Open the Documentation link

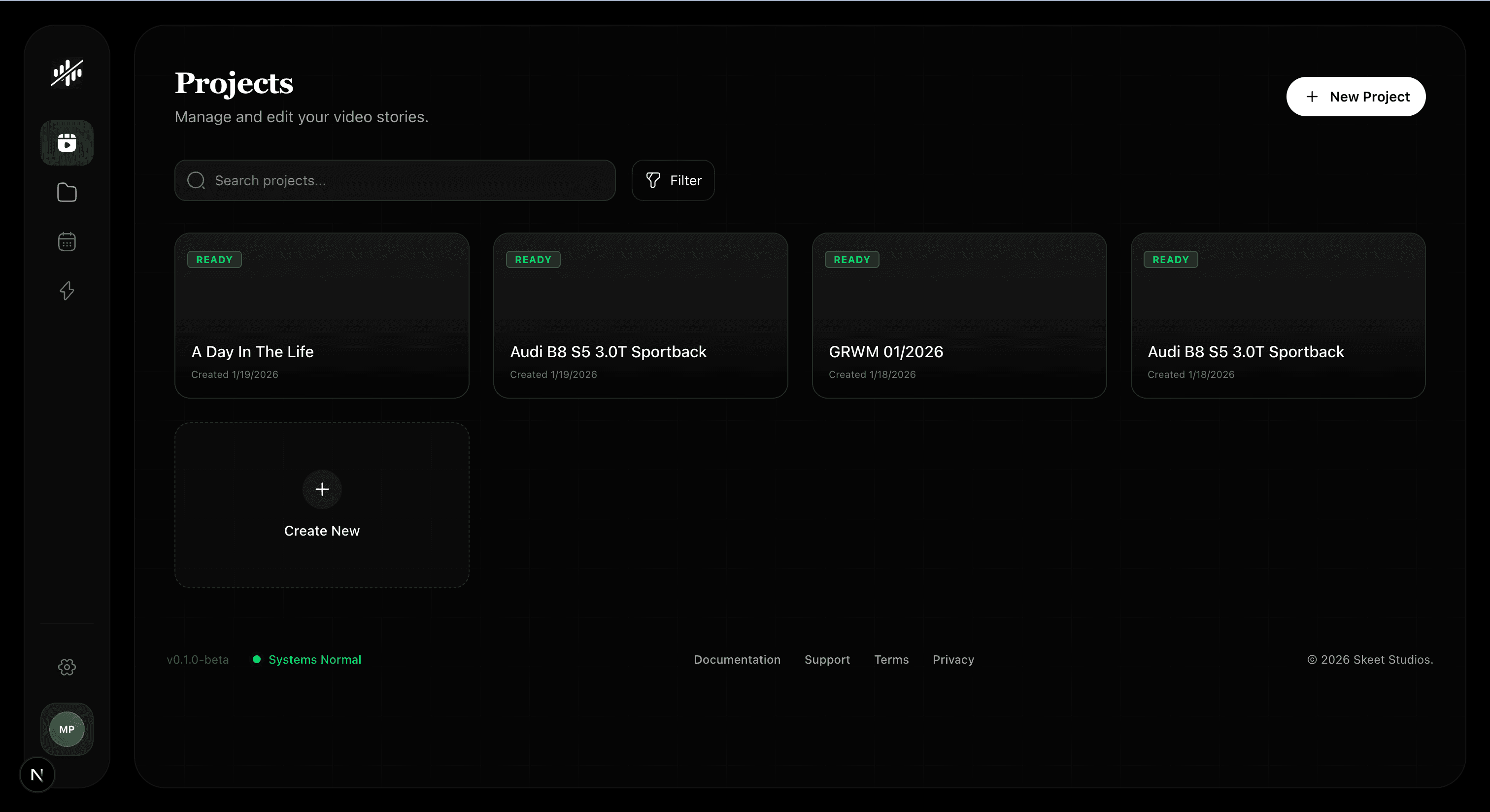pyautogui.click(x=737, y=659)
